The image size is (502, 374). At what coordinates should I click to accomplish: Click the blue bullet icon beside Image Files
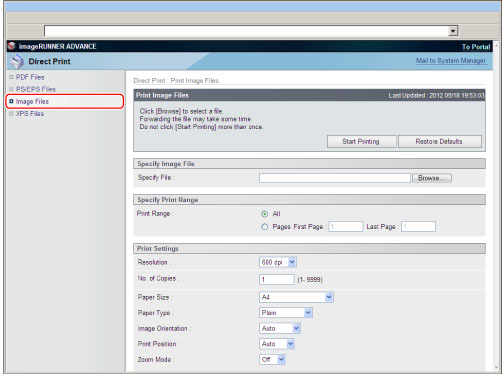pos(11,101)
